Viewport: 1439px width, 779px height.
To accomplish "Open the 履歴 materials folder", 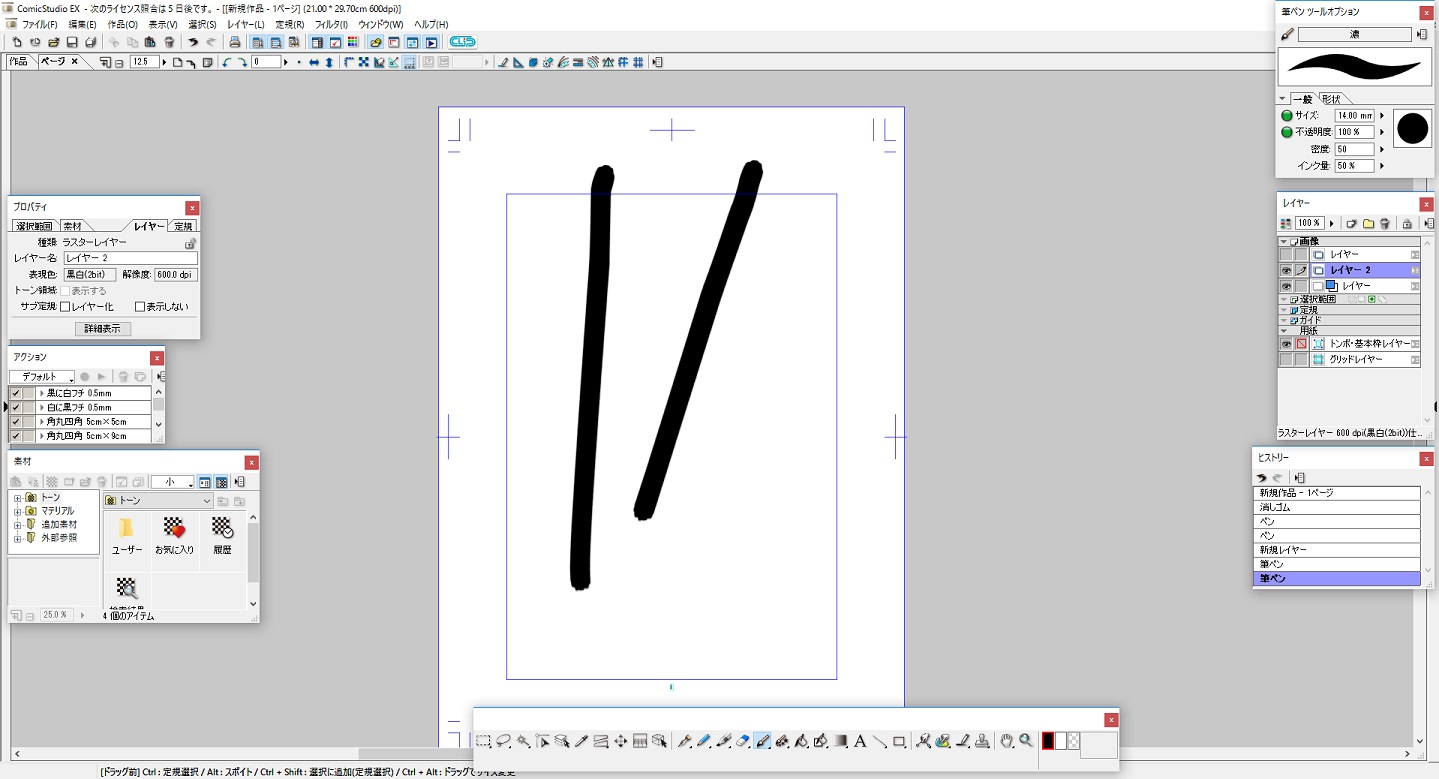I will coord(222,536).
